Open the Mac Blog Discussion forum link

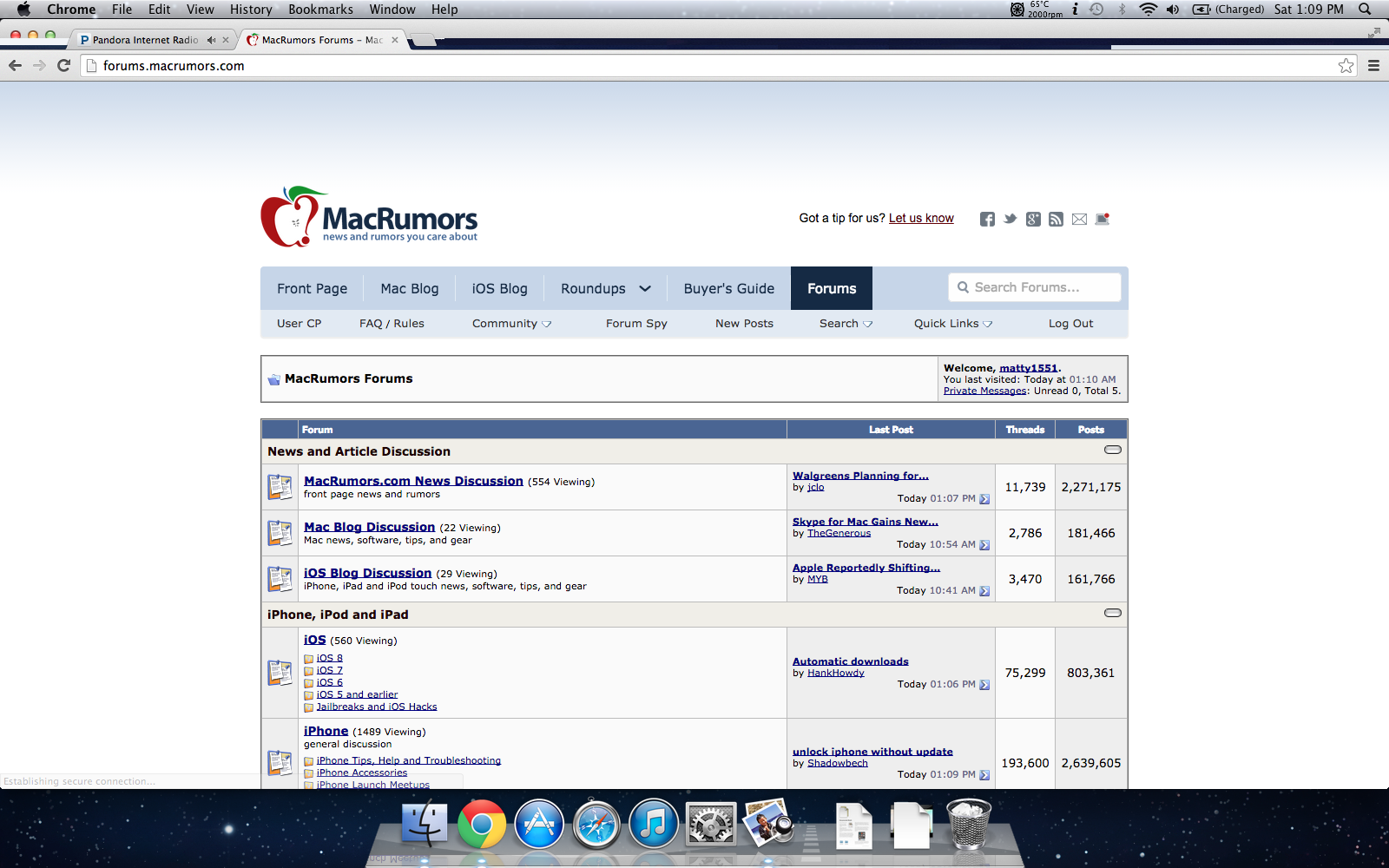coord(369,527)
